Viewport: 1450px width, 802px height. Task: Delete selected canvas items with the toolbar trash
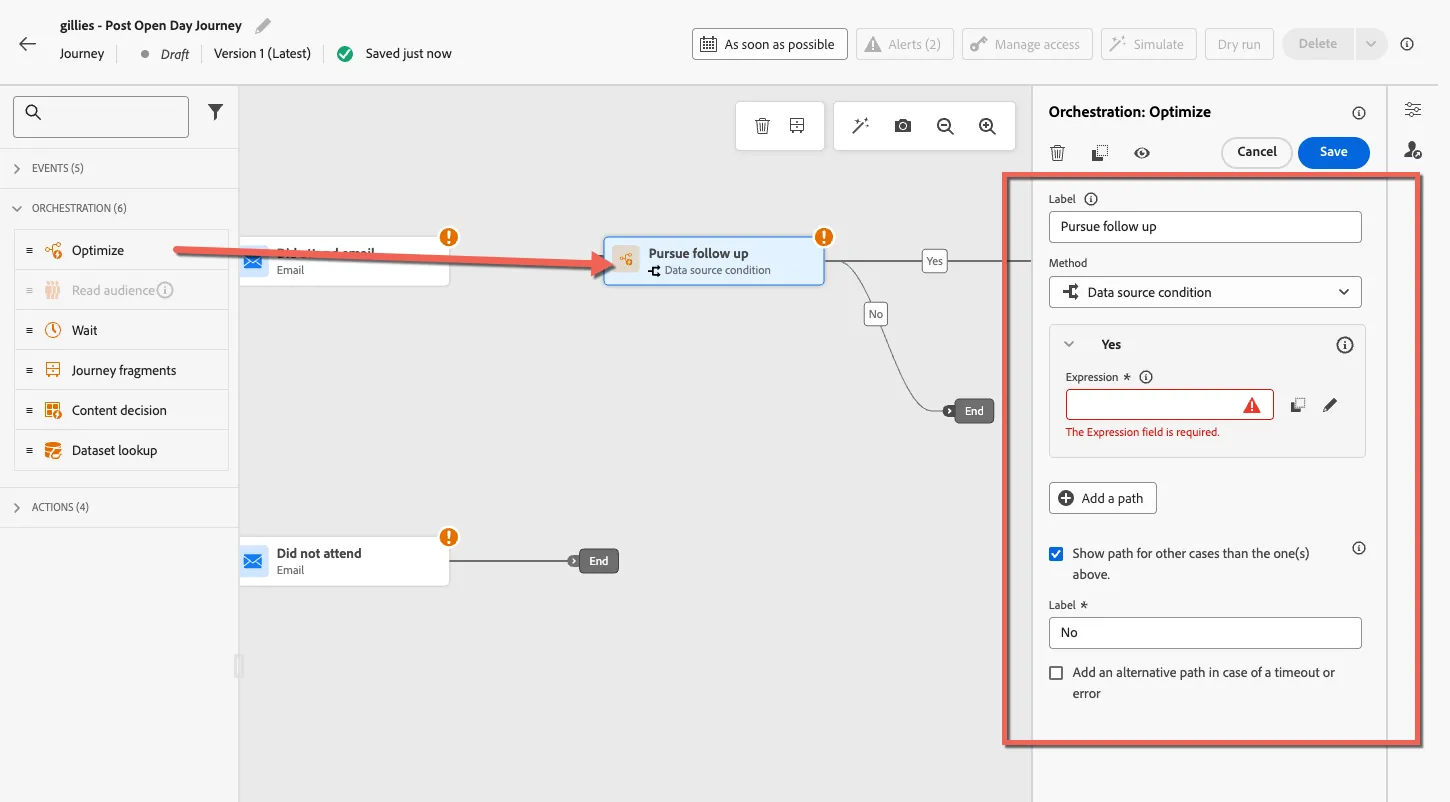pos(762,126)
